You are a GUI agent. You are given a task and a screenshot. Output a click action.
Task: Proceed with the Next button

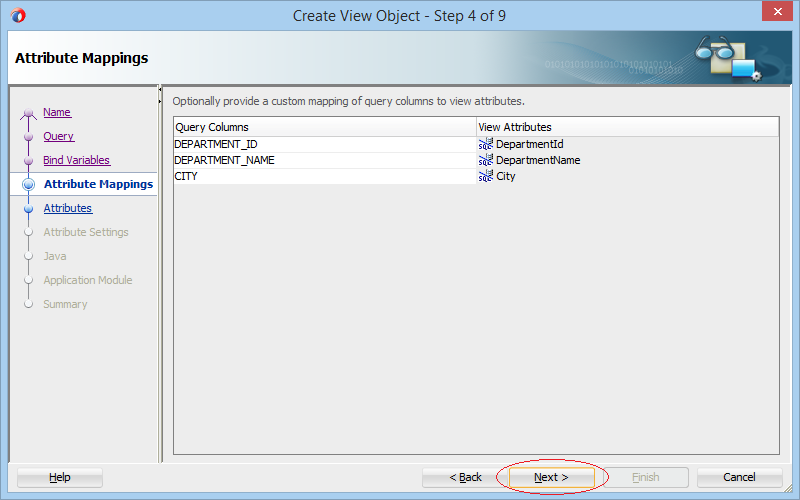coord(552,478)
